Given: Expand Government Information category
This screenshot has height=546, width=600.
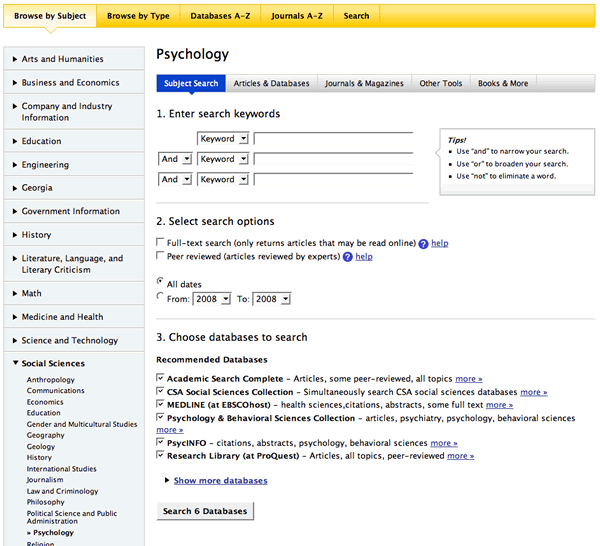Looking at the screenshot, I should tap(74, 211).
